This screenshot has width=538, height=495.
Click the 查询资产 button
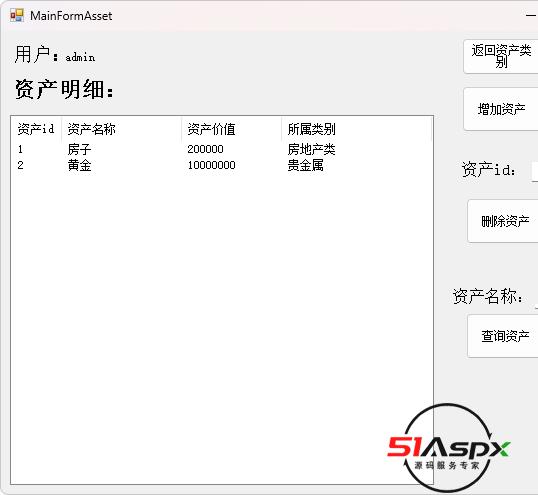(503, 336)
